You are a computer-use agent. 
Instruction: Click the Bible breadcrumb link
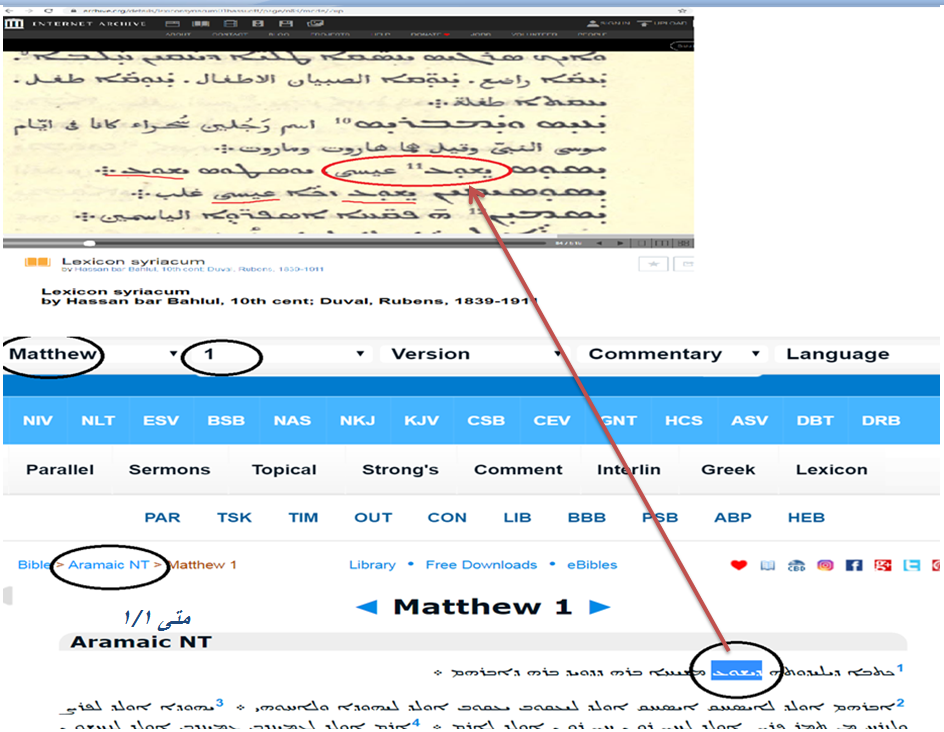[34, 565]
